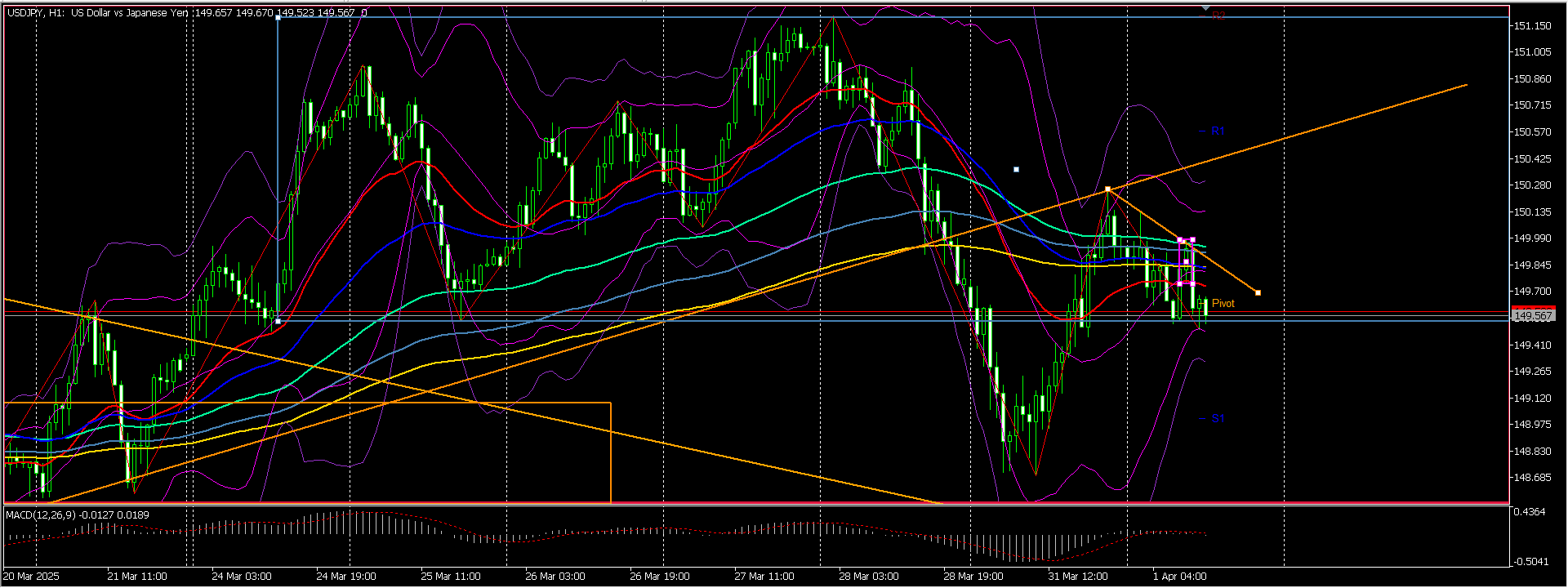Click the 1 Apr 04:00 time label
Image resolution: width=1568 pixels, height=588 pixels.
click(1179, 576)
